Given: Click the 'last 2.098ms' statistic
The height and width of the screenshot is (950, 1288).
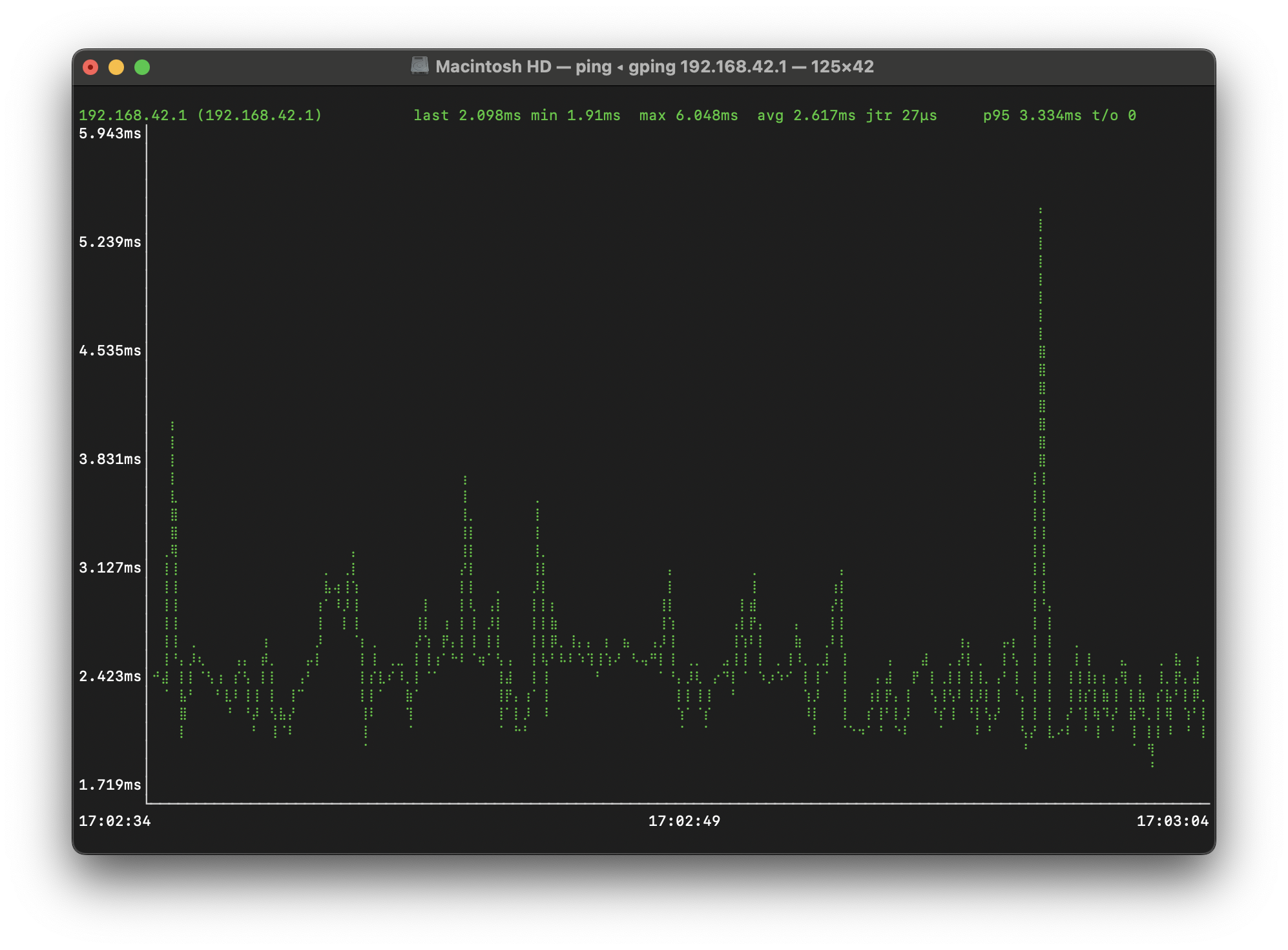Looking at the screenshot, I should tap(467, 115).
